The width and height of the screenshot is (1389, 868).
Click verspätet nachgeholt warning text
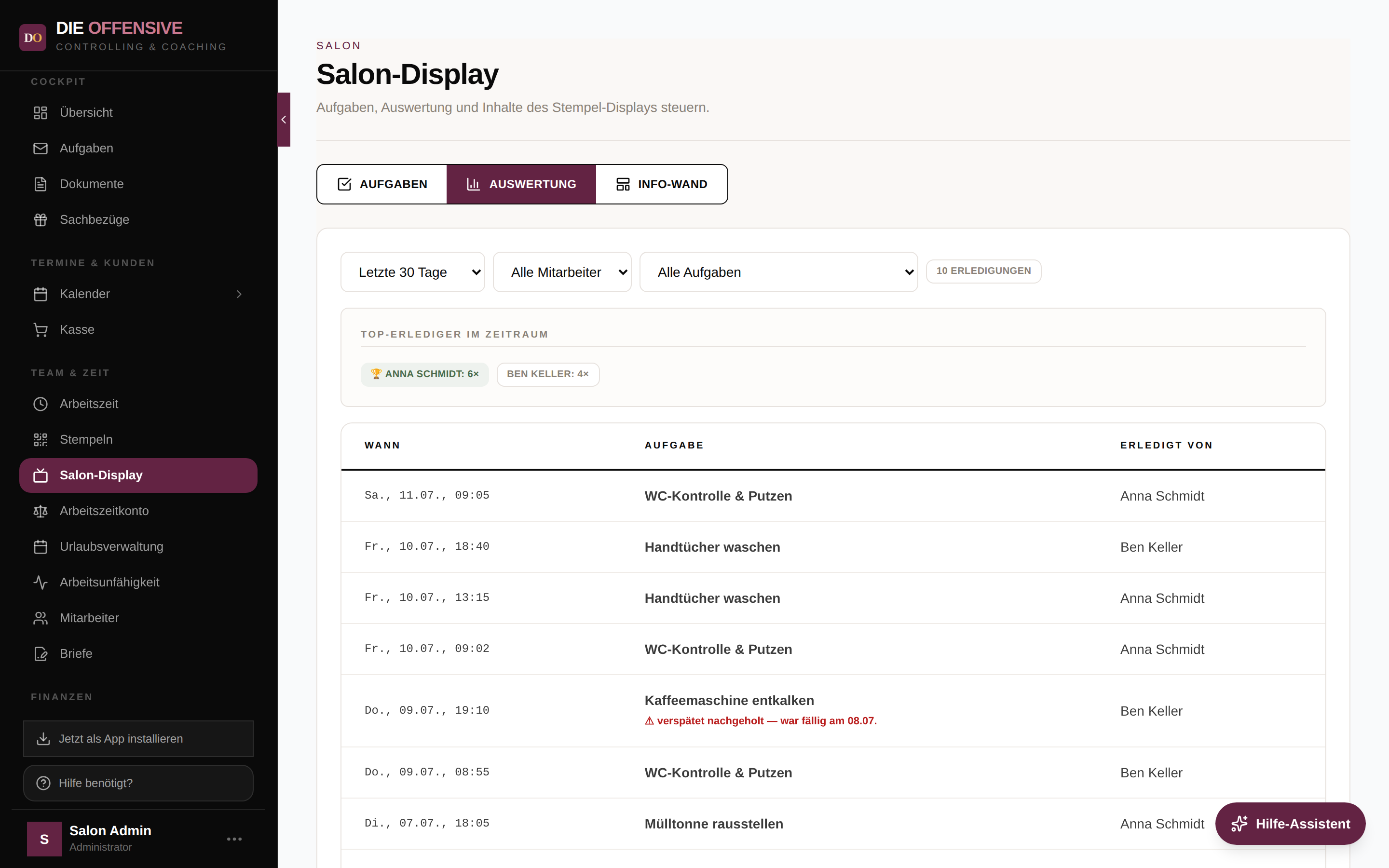coord(761,721)
